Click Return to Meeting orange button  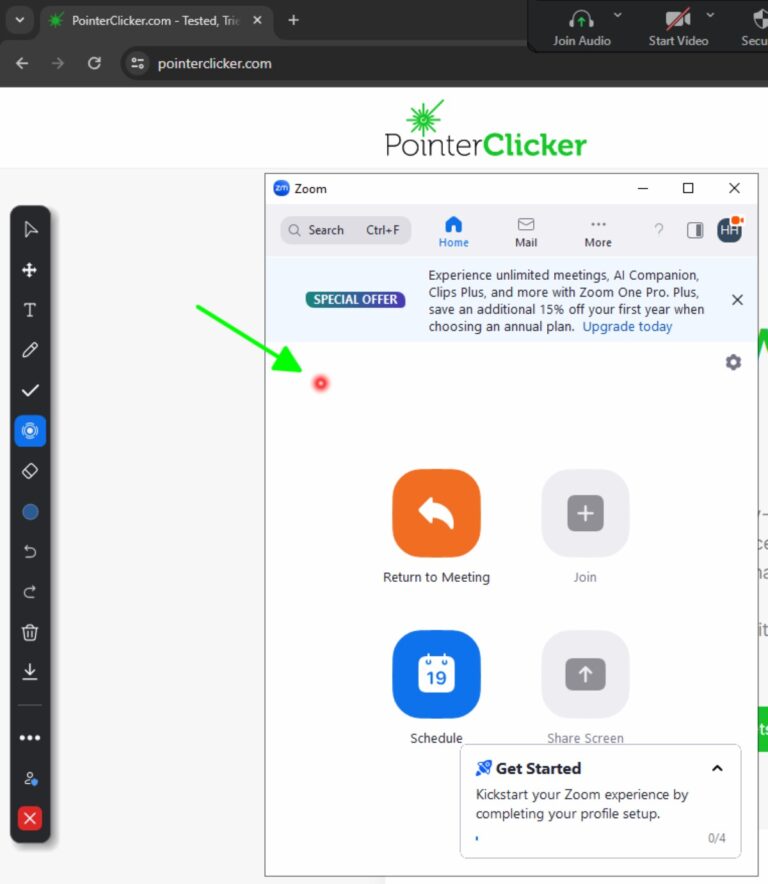[436, 513]
